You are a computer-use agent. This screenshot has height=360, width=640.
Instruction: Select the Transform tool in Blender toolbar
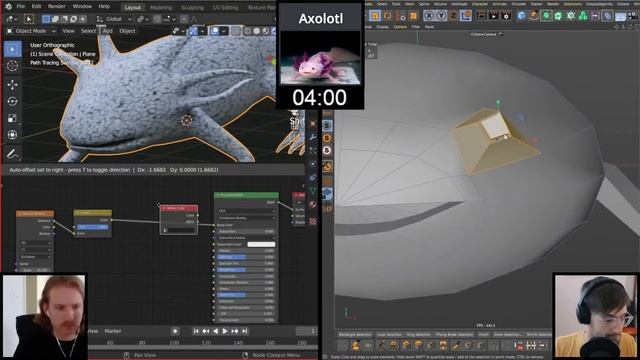click(x=13, y=135)
